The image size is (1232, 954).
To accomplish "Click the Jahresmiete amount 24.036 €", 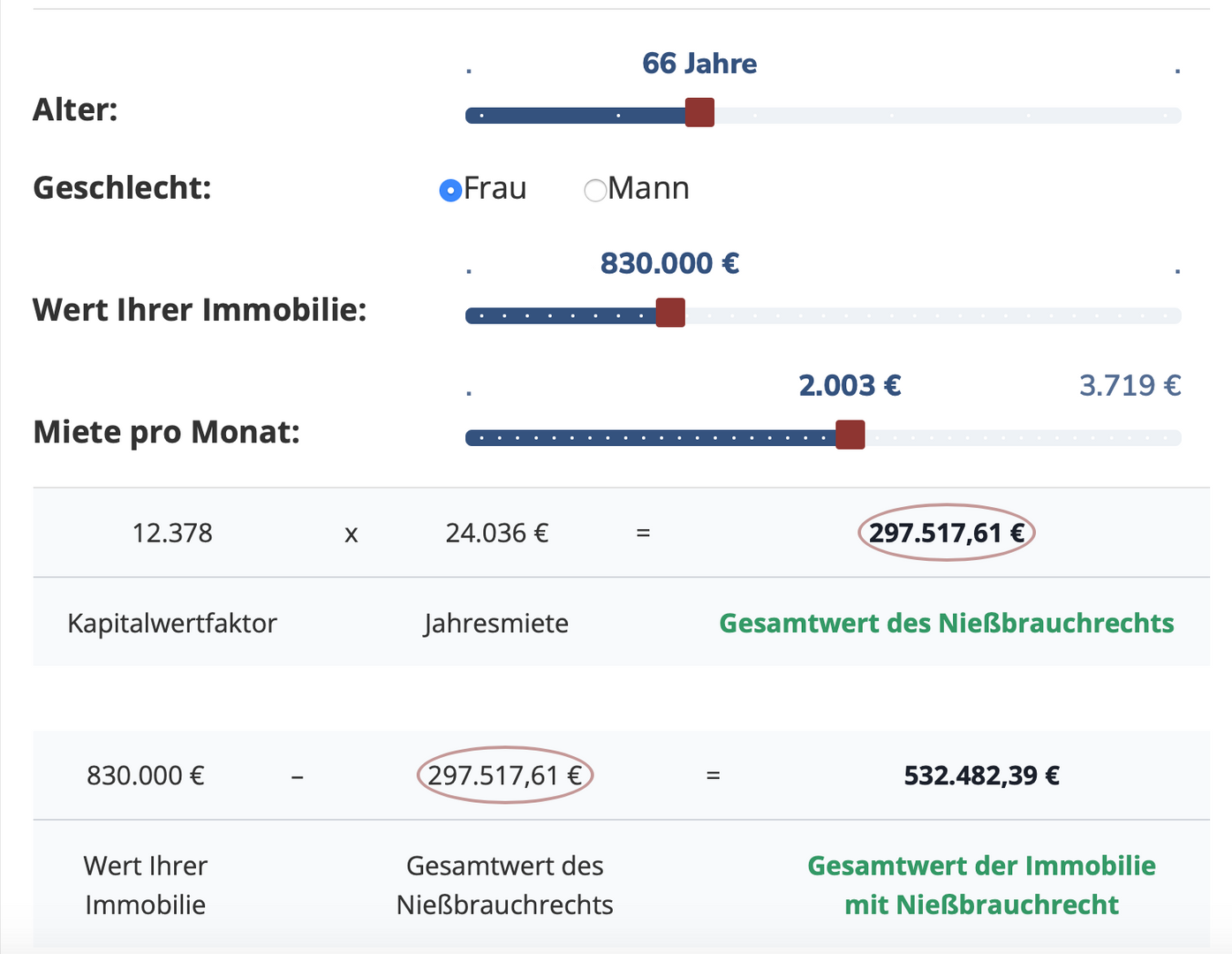I will click(x=496, y=533).
